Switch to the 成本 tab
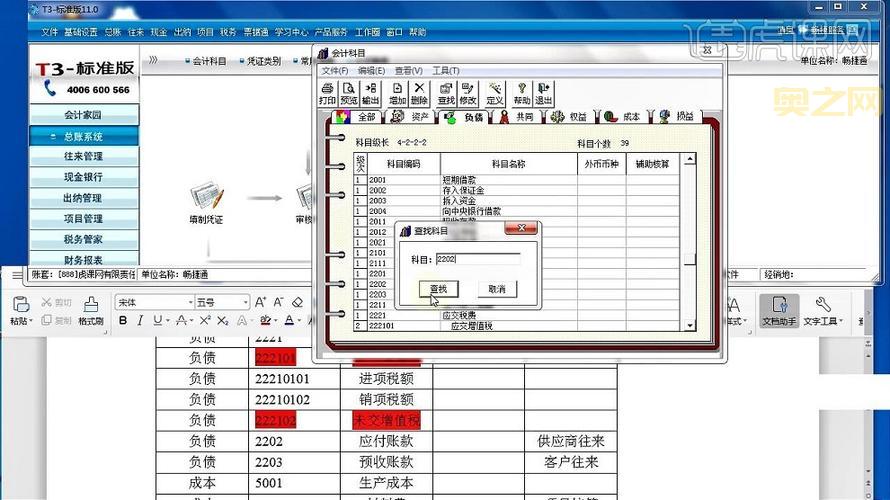This screenshot has height=500, width=890. point(623,117)
